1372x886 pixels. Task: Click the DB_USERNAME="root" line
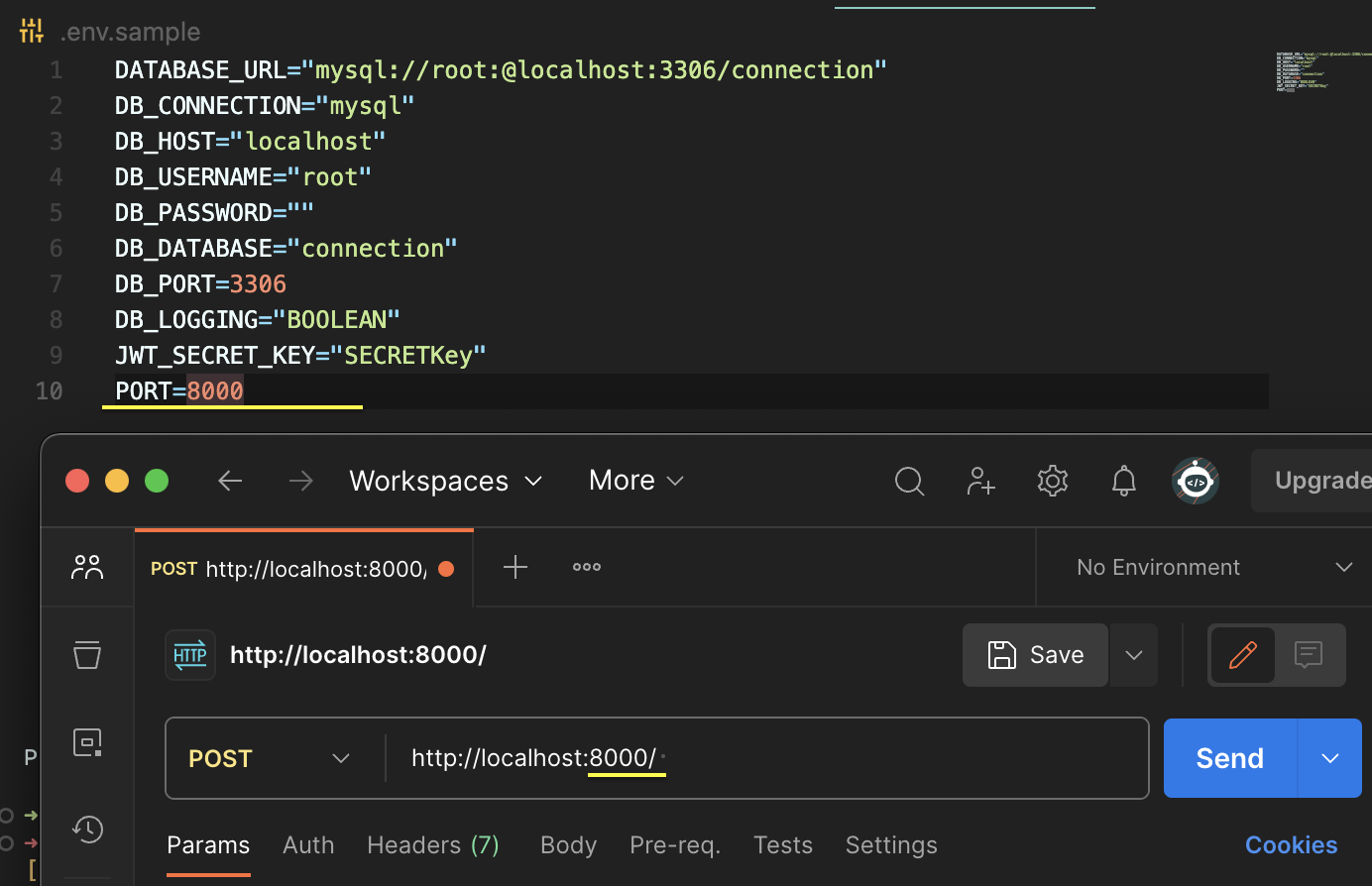coord(243,177)
